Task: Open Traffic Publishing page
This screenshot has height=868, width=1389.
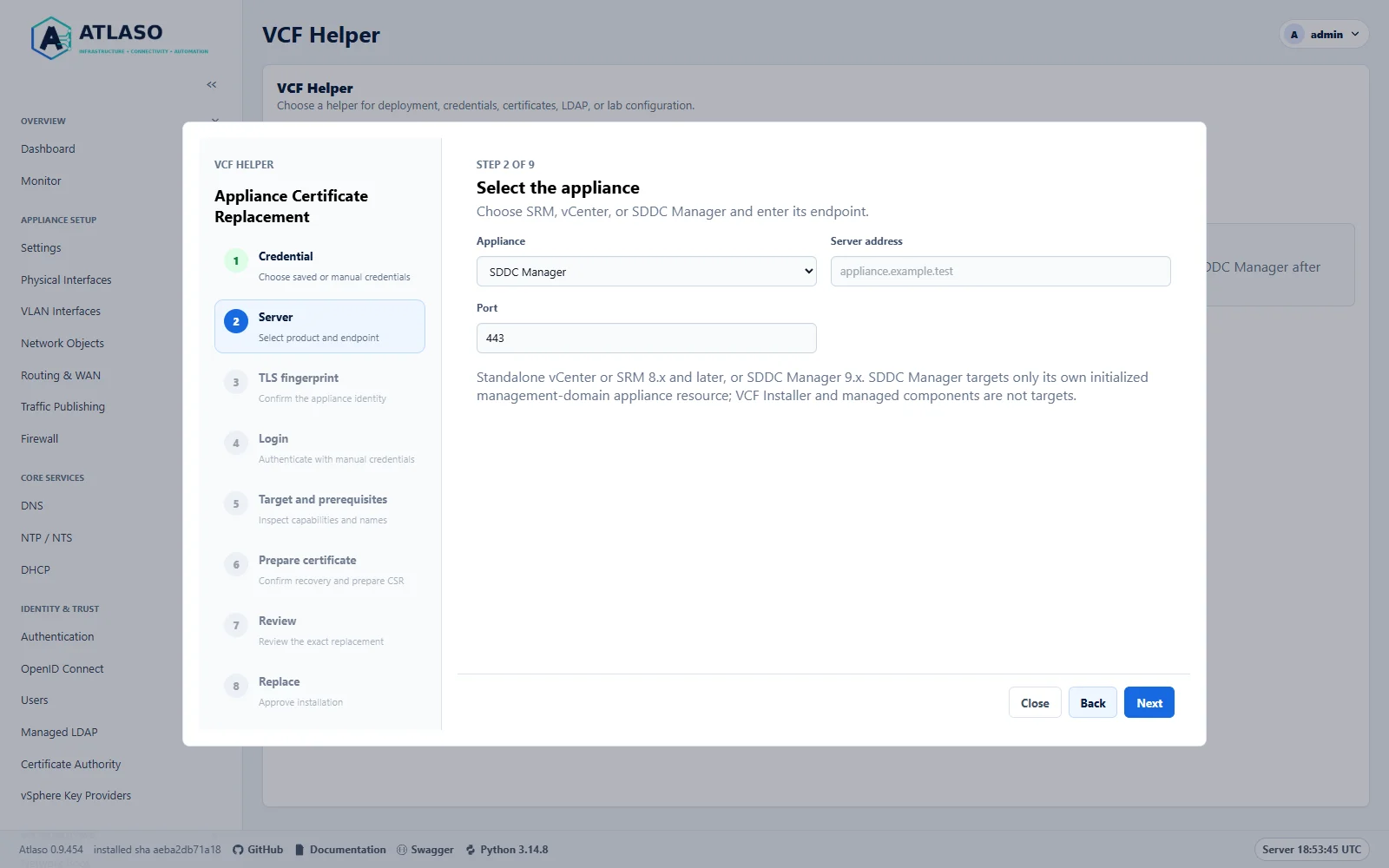Action: pos(63,407)
